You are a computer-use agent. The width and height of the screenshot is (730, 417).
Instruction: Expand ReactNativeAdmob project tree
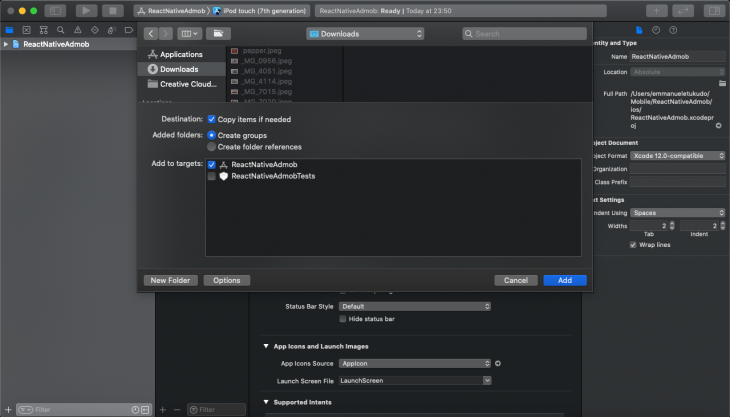[6, 44]
